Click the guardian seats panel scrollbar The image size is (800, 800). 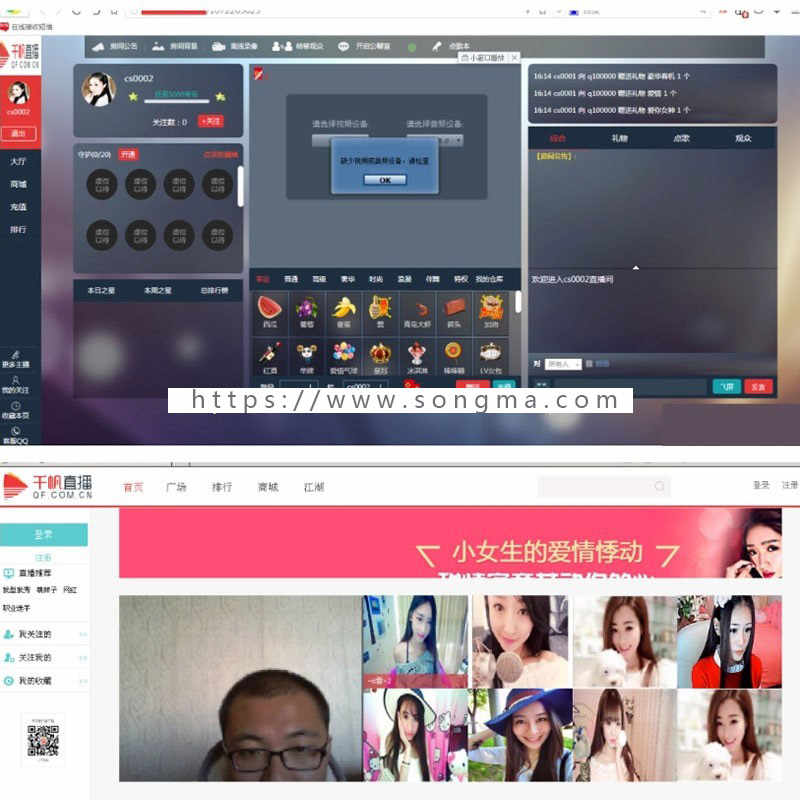click(x=240, y=186)
